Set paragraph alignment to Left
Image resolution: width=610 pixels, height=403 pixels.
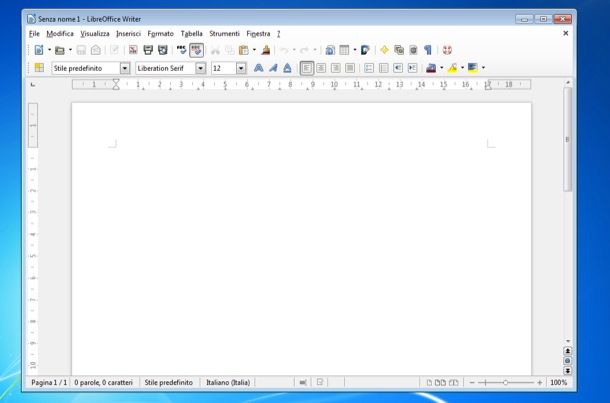(307, 68)
